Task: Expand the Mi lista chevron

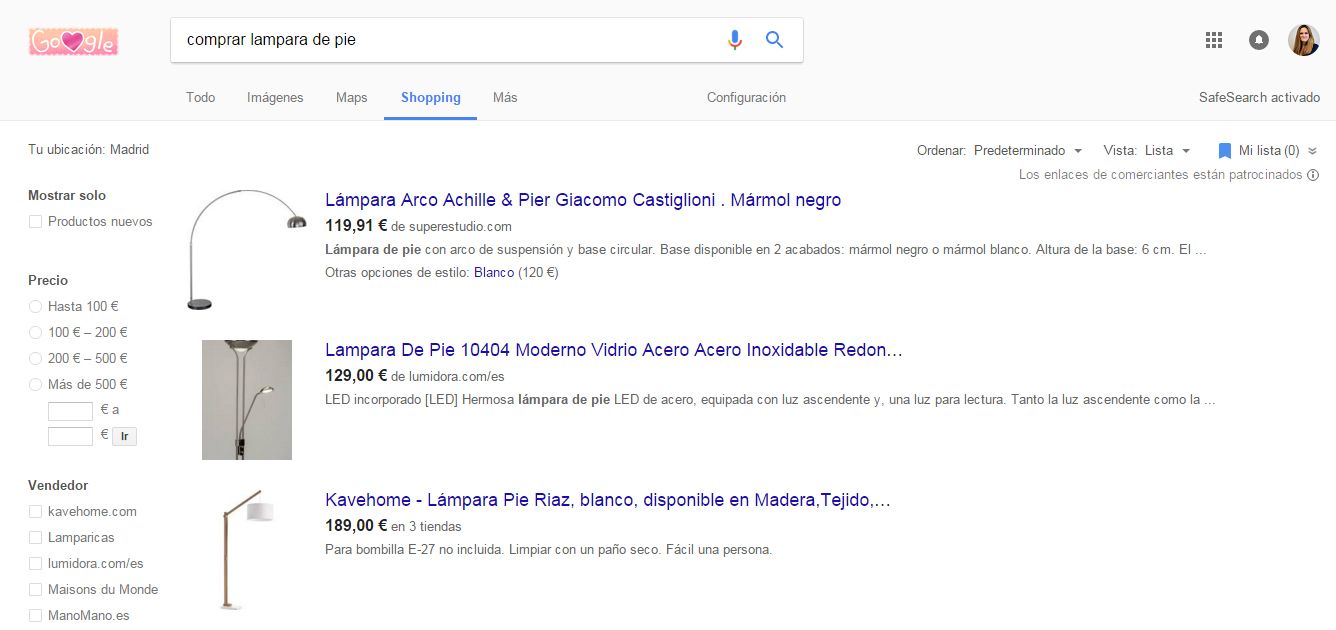Action: coord(1312,151)
